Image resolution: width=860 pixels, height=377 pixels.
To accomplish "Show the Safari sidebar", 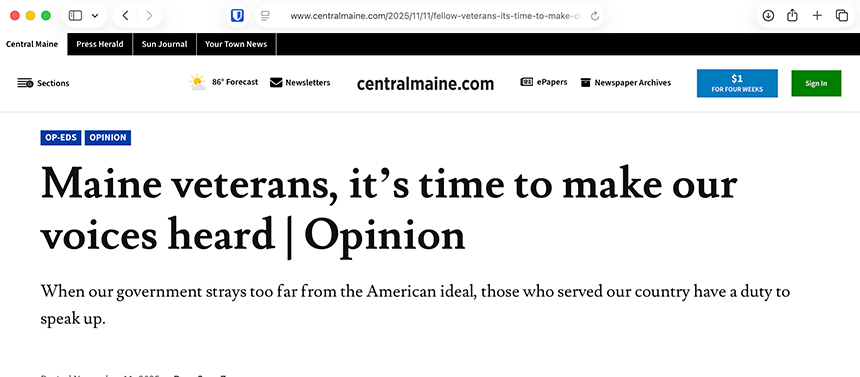I will point(75,16).
